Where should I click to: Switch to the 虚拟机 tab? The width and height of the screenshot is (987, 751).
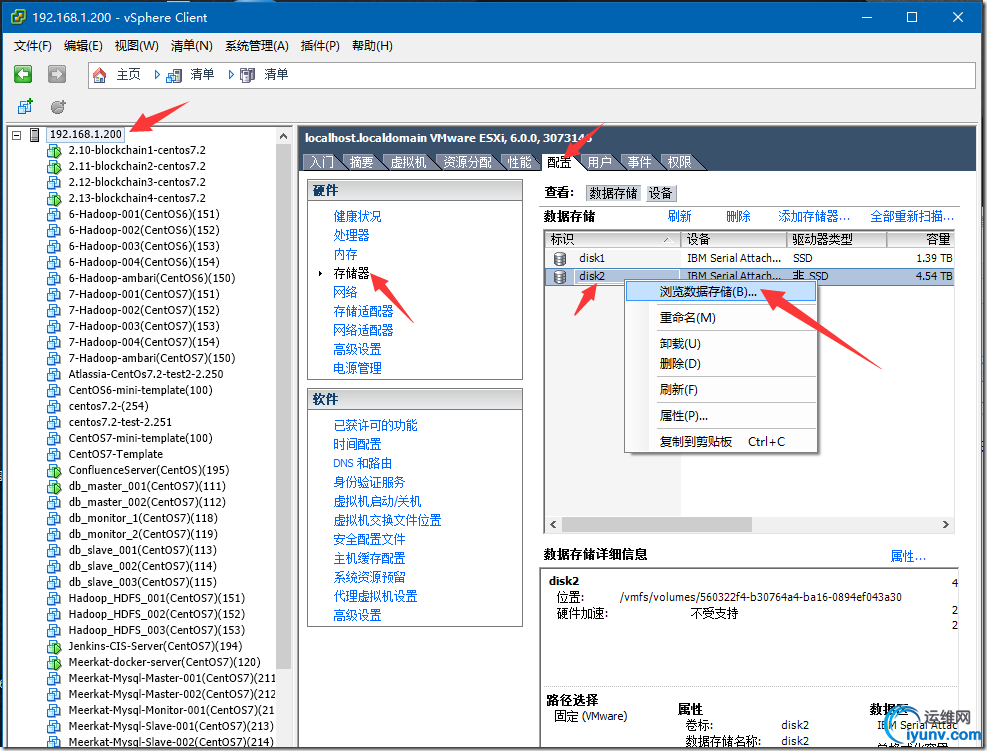coord(408,162)
